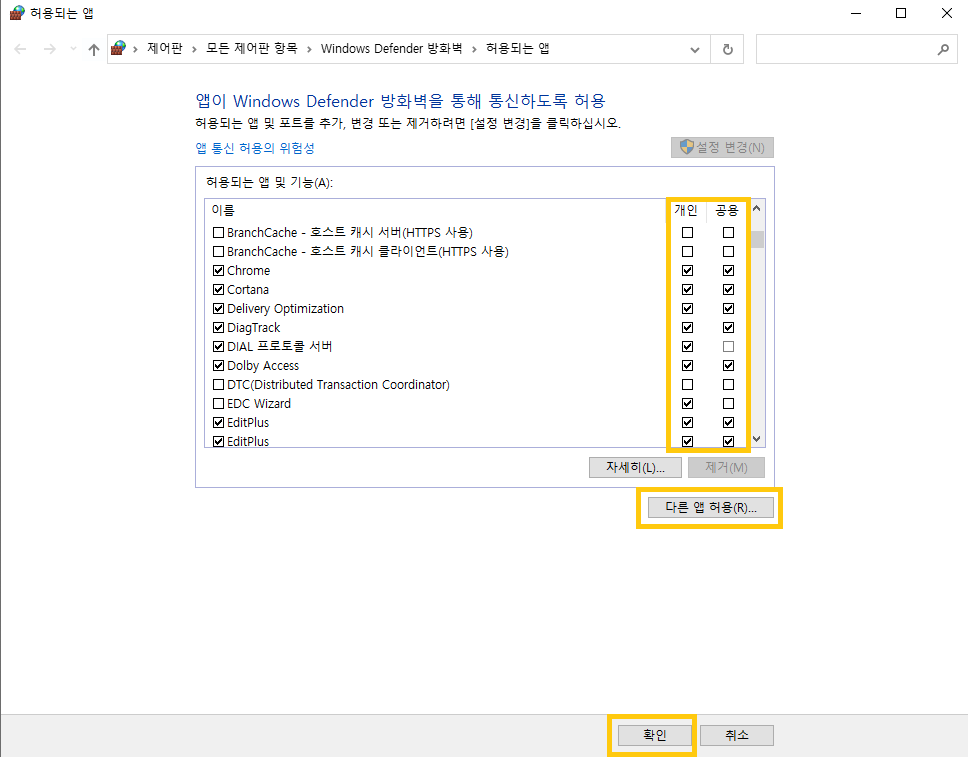The image size is (968, 757).
Task: Toggle DIAL 프로토콜 서버 공용 checkbox
Action: (728, 346)
